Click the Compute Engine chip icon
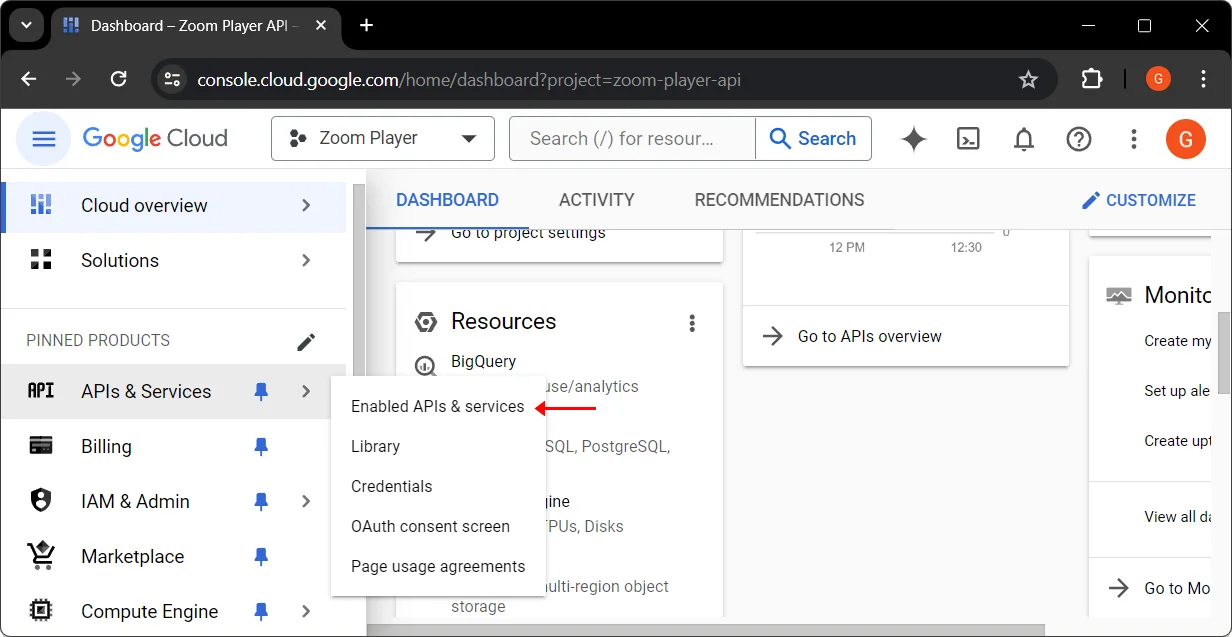The height and width of the screenshot is (637, 1232). [41, 611]
